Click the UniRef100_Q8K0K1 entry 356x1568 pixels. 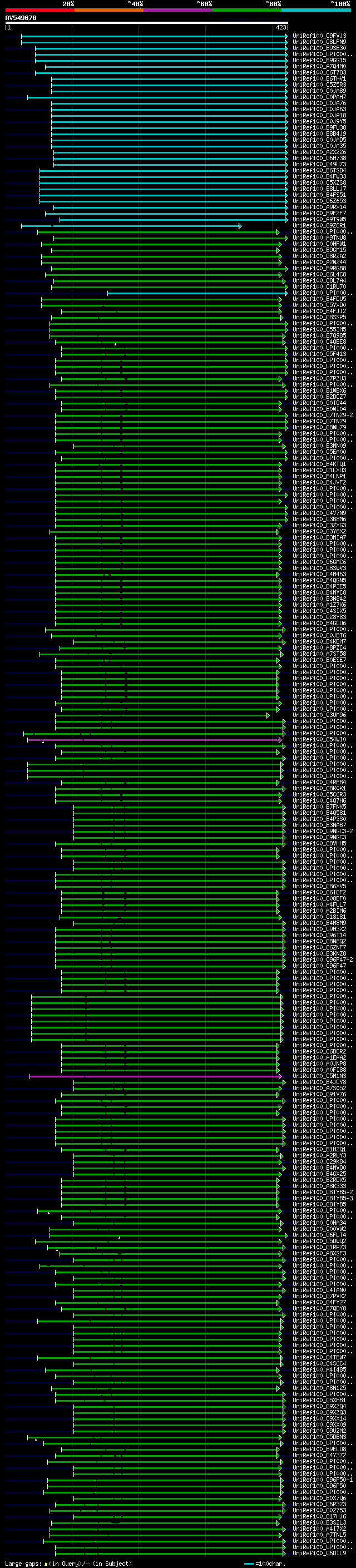pyautogui.click(x=319, y=788)
